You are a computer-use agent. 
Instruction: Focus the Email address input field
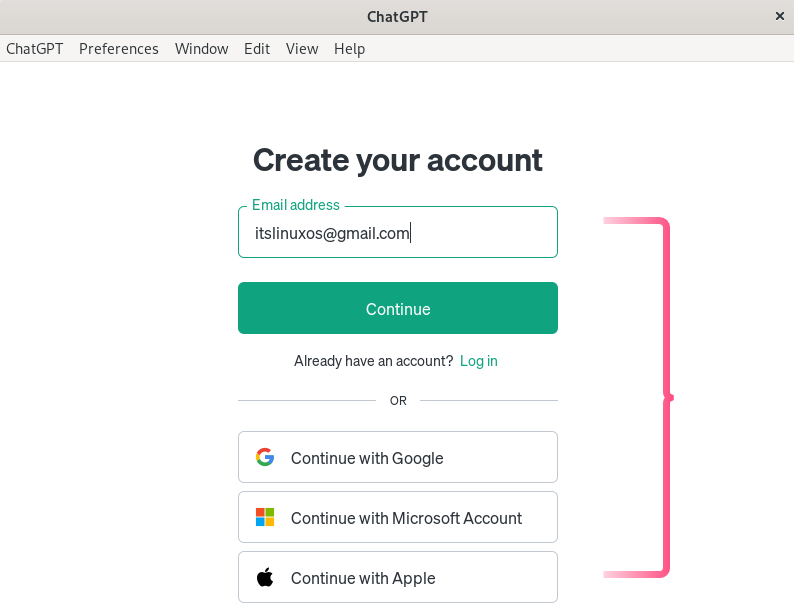point(398,234)
